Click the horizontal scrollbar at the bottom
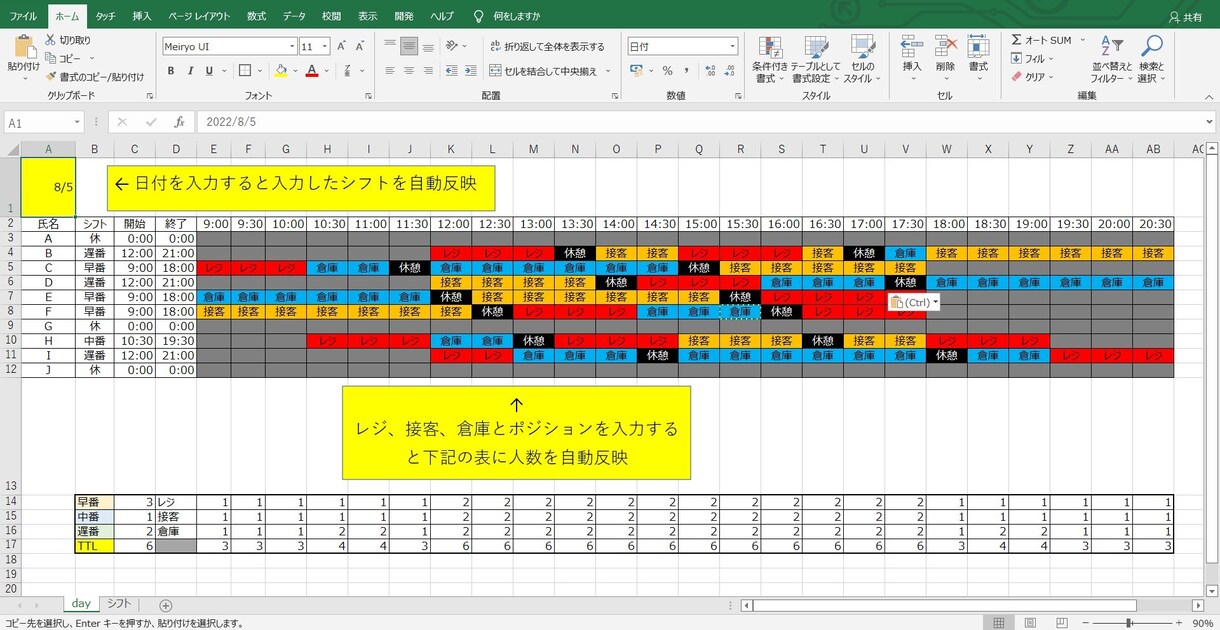This screenshot has height=630, width=1220. tap(944, 605)
